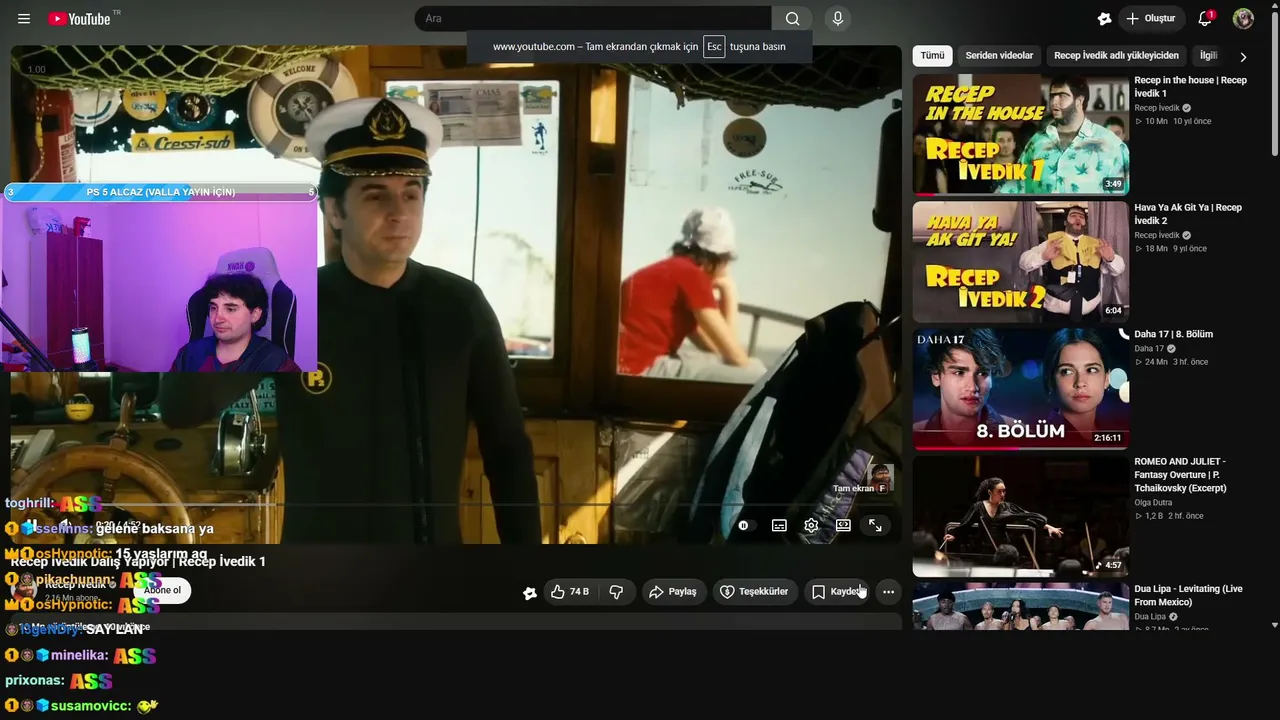Toggle the autoplay switch in the player
Viewport: 1280px width, 720px height.
(743, 526)
